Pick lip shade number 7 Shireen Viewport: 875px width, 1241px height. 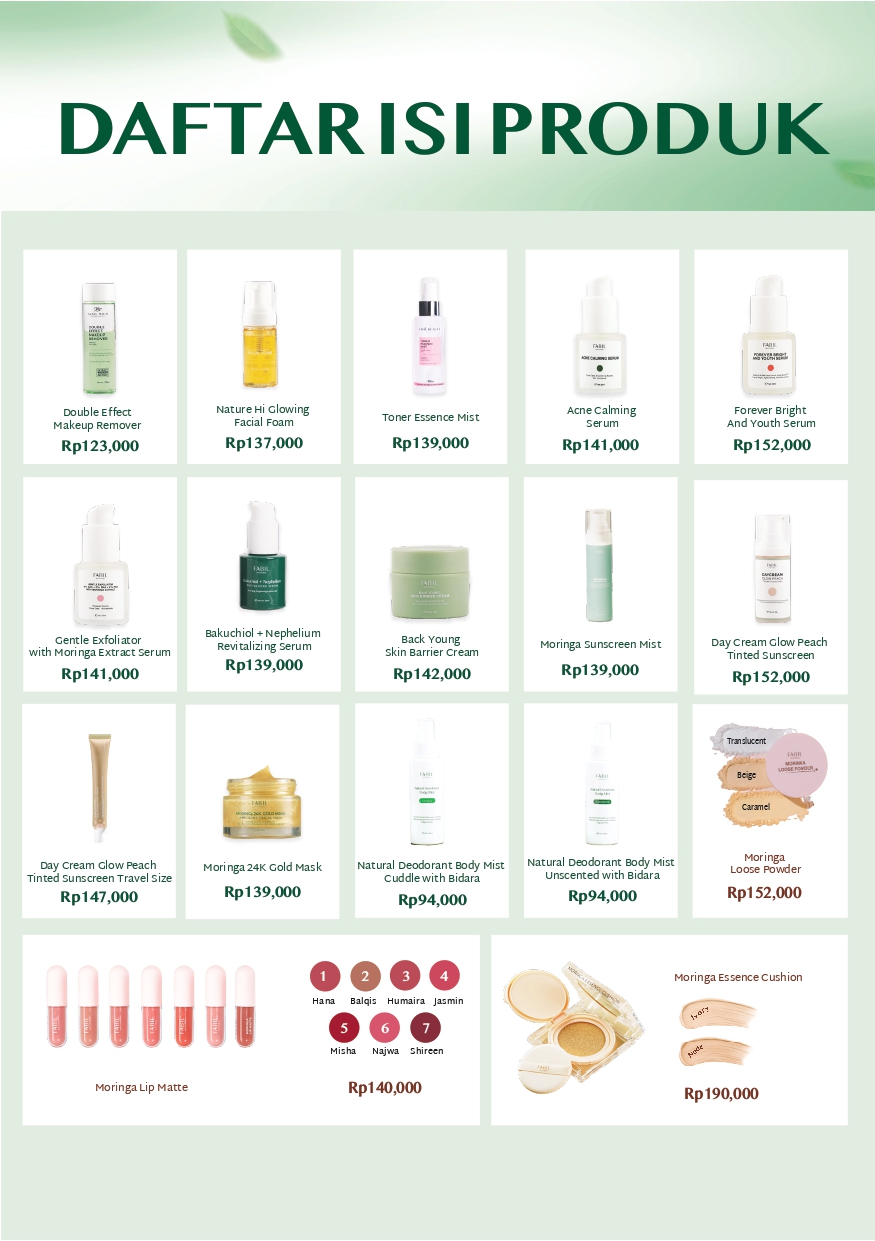[x=425, y=1027]
